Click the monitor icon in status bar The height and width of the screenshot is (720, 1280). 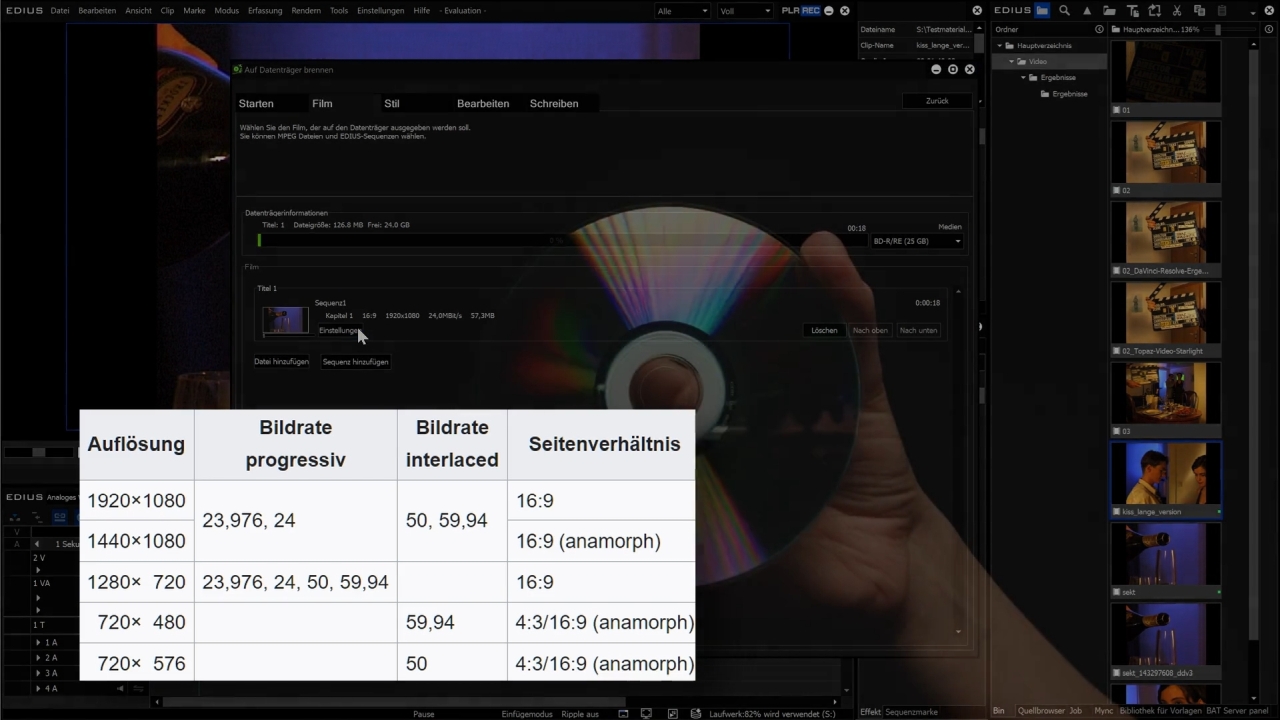pos(646,713)
